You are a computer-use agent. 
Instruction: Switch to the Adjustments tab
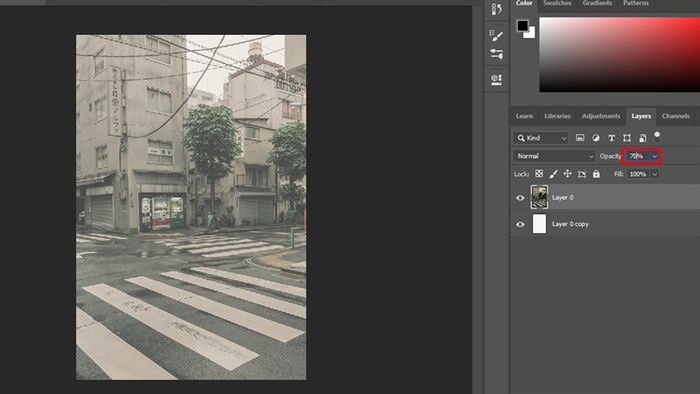[x=601, y=116]
